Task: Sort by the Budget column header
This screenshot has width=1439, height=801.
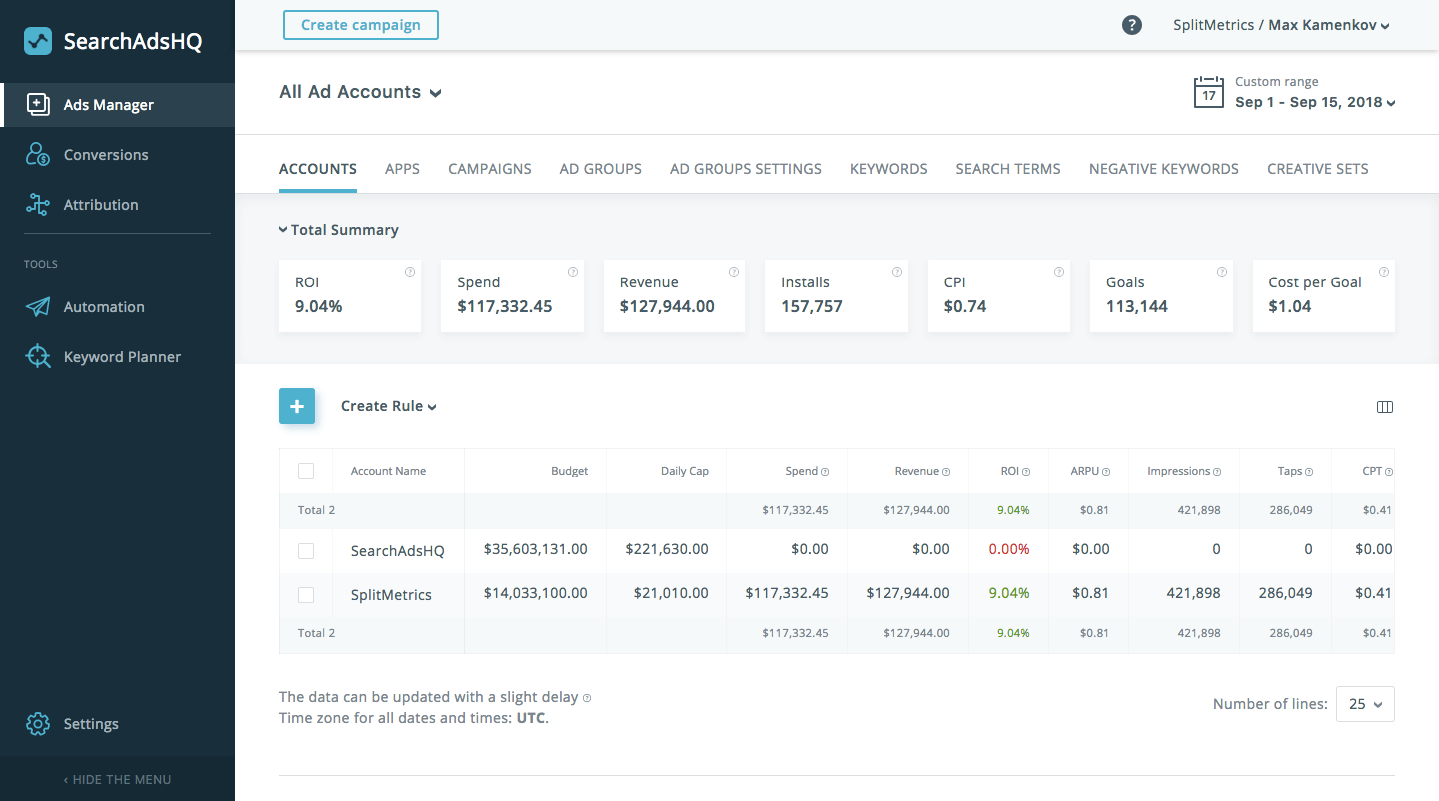Action: [570, 471]
